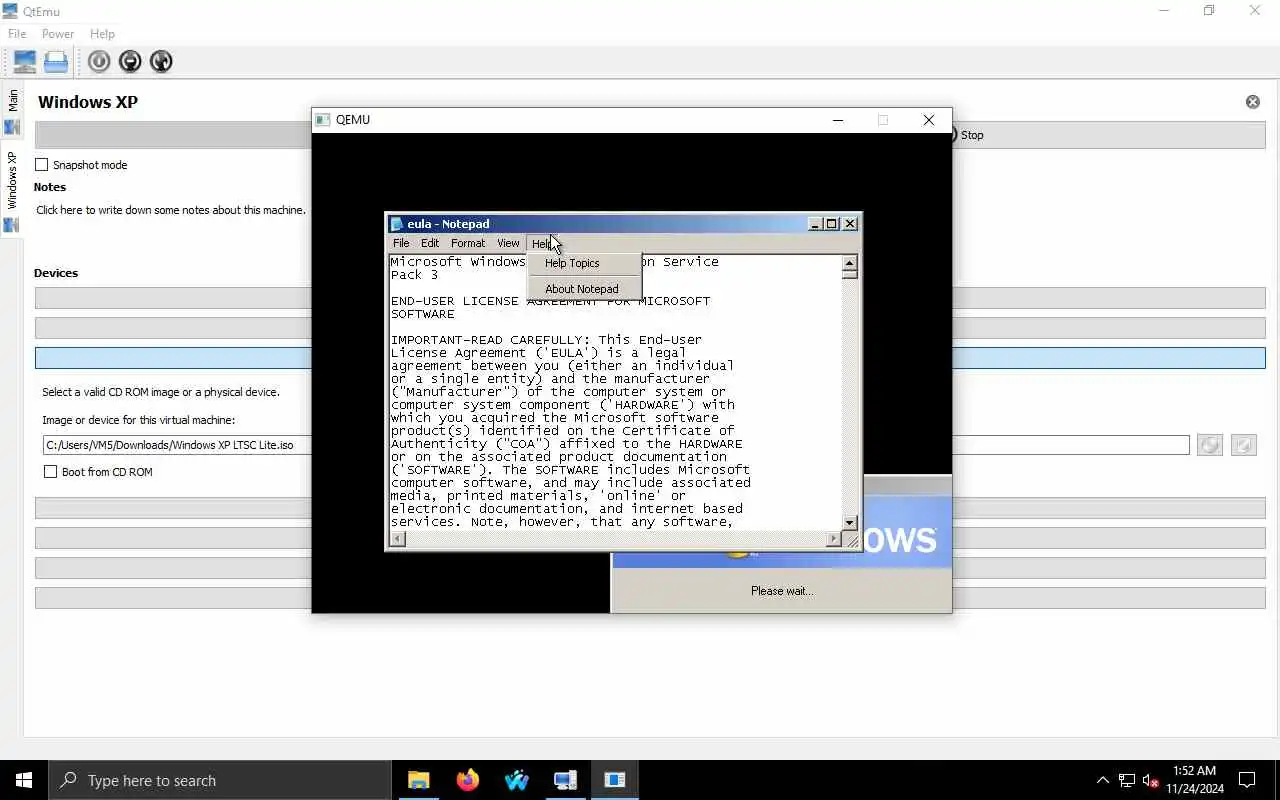Minimize the QEMU window
The width and height of the screenshot is (1280, 800).
(838, 120)
